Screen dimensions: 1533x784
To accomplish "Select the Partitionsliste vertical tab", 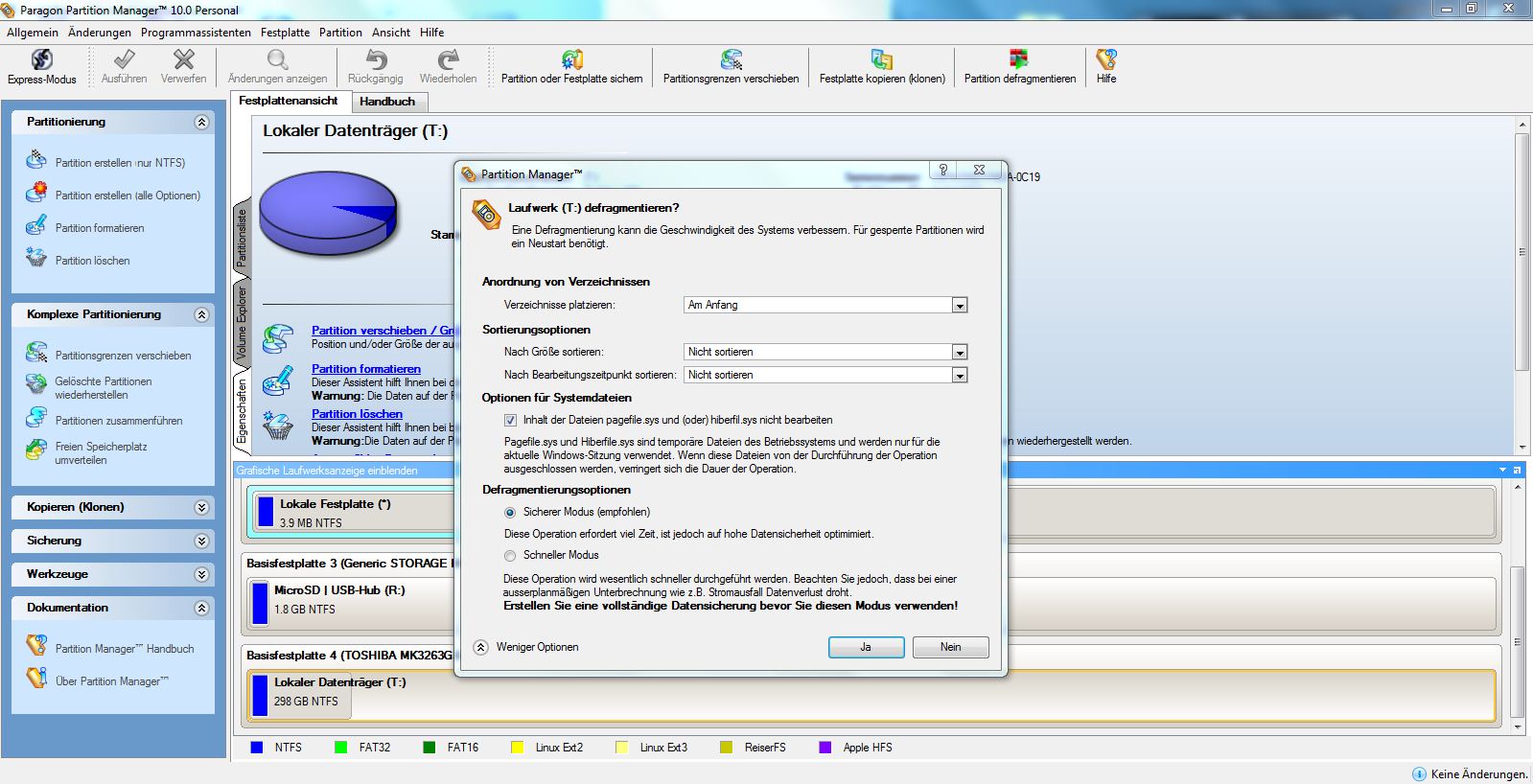I will point(242,238).
